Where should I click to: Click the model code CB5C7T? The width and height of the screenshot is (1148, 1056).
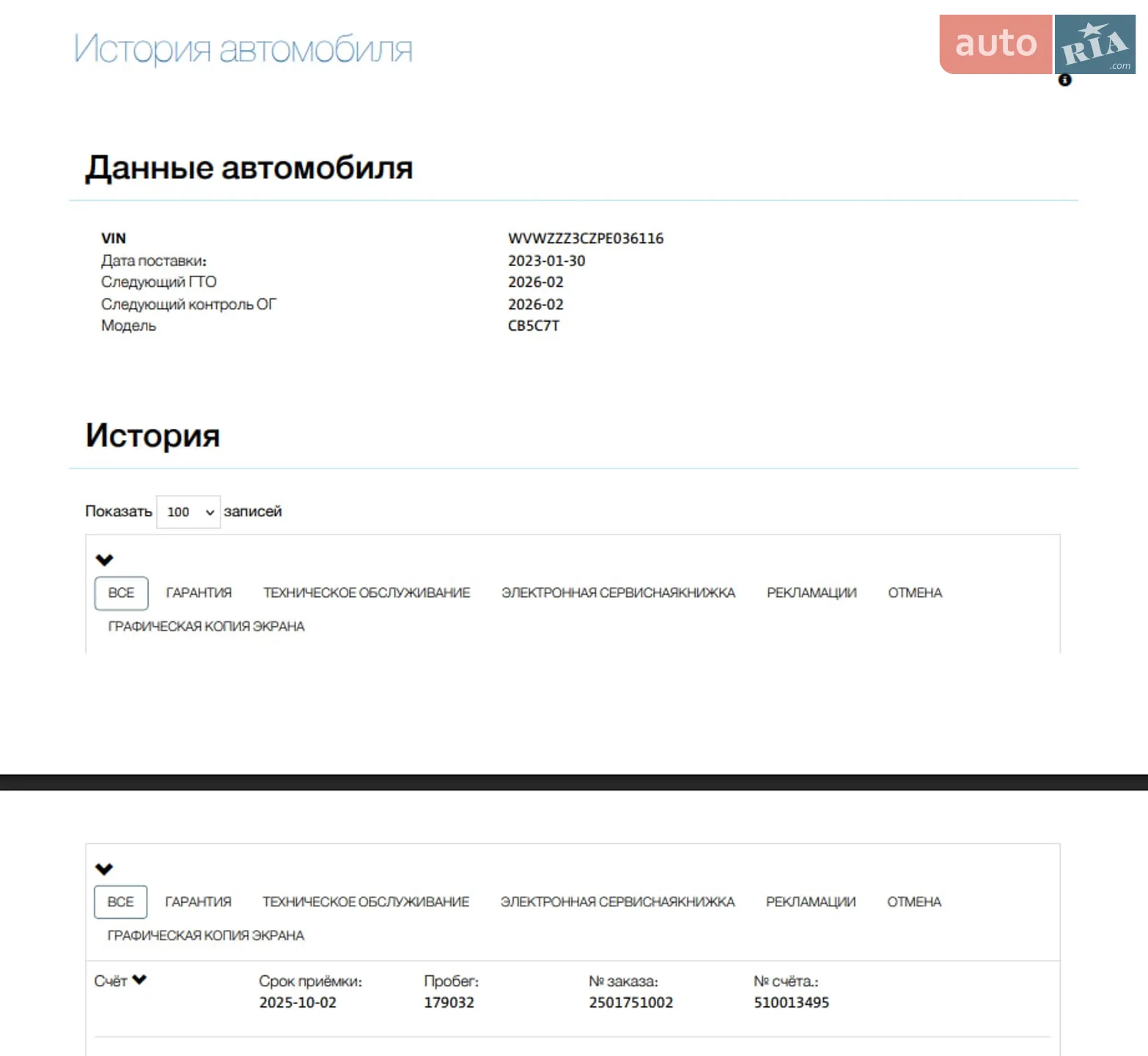click(x=534, y=326)
